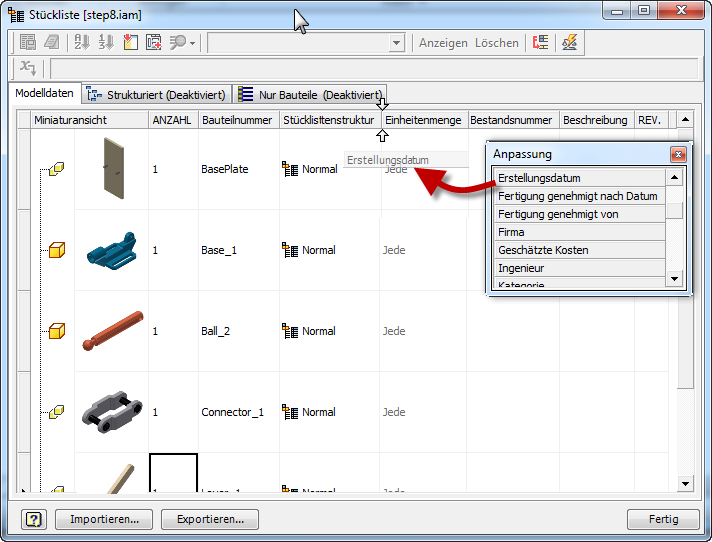The width and height of the screenshot is (712, 542).
Task: Select Fertigung genehmigt von entry
Action: tap(580, 214)
